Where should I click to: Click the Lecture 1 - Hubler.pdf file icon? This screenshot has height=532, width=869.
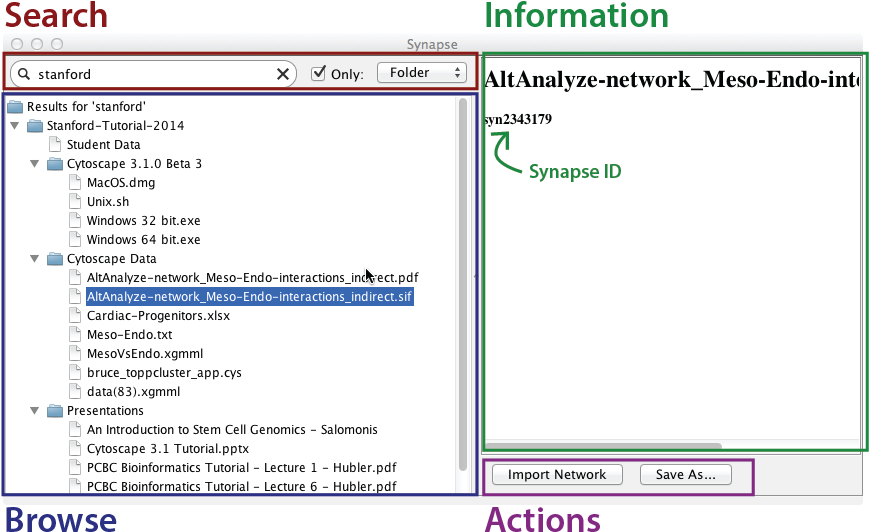point(75,467)
